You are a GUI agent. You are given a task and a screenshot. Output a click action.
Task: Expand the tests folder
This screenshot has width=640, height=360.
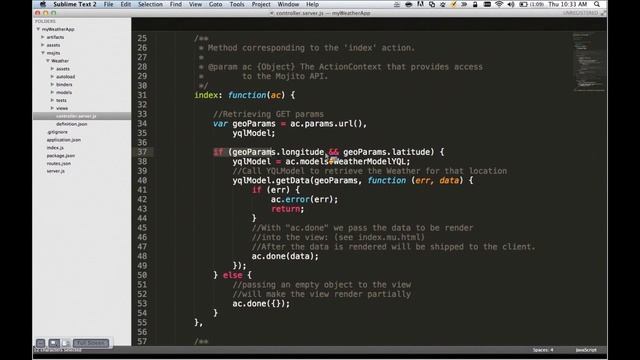[x=52, y=100]
